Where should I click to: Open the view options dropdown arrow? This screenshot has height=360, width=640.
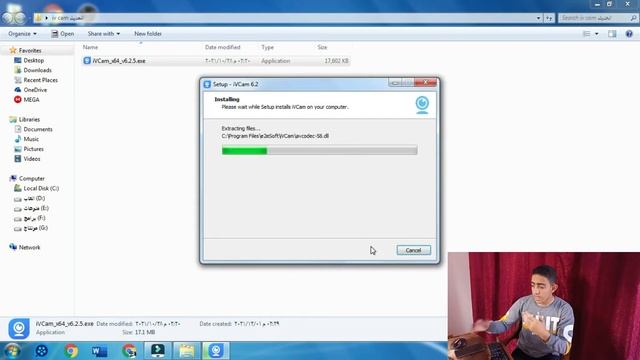coord(596,34)
